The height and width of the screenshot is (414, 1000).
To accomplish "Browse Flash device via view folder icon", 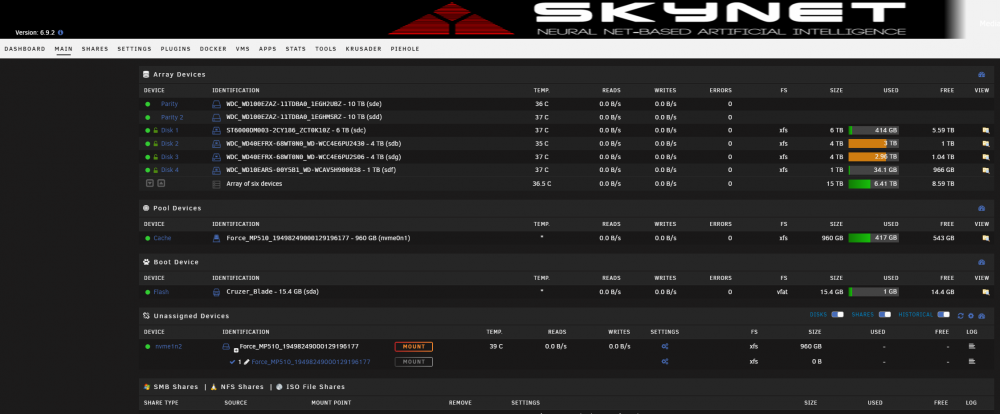I will click(985, 292).
